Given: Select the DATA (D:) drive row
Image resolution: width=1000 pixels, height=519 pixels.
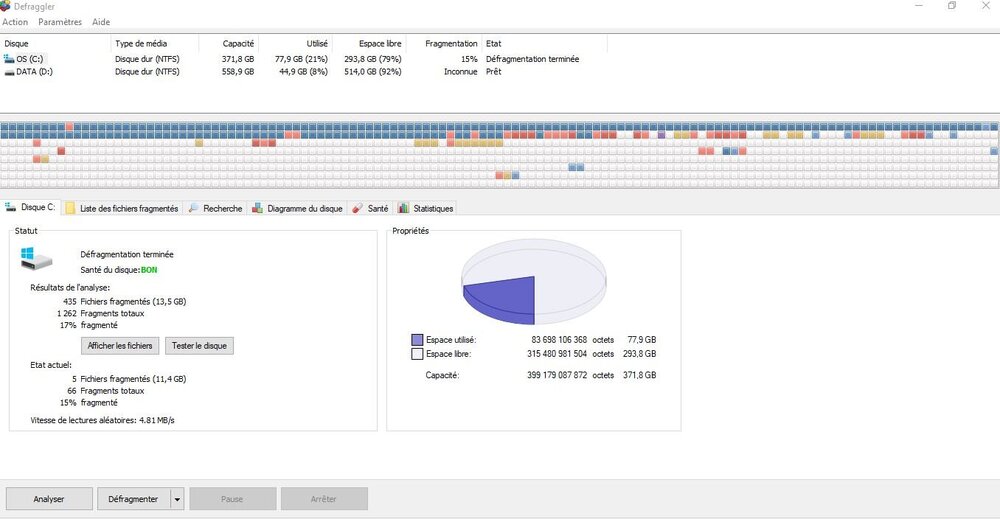Looking at the screenshot, I should (x=304, y=72).
